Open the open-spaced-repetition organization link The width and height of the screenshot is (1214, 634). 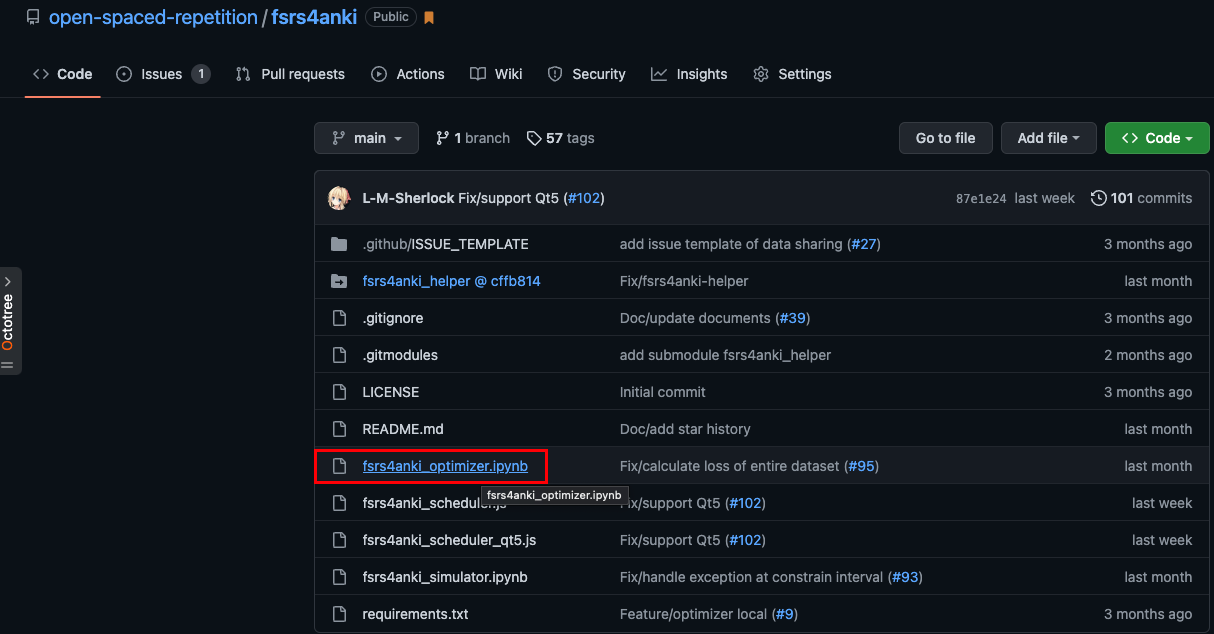[153, 17]
